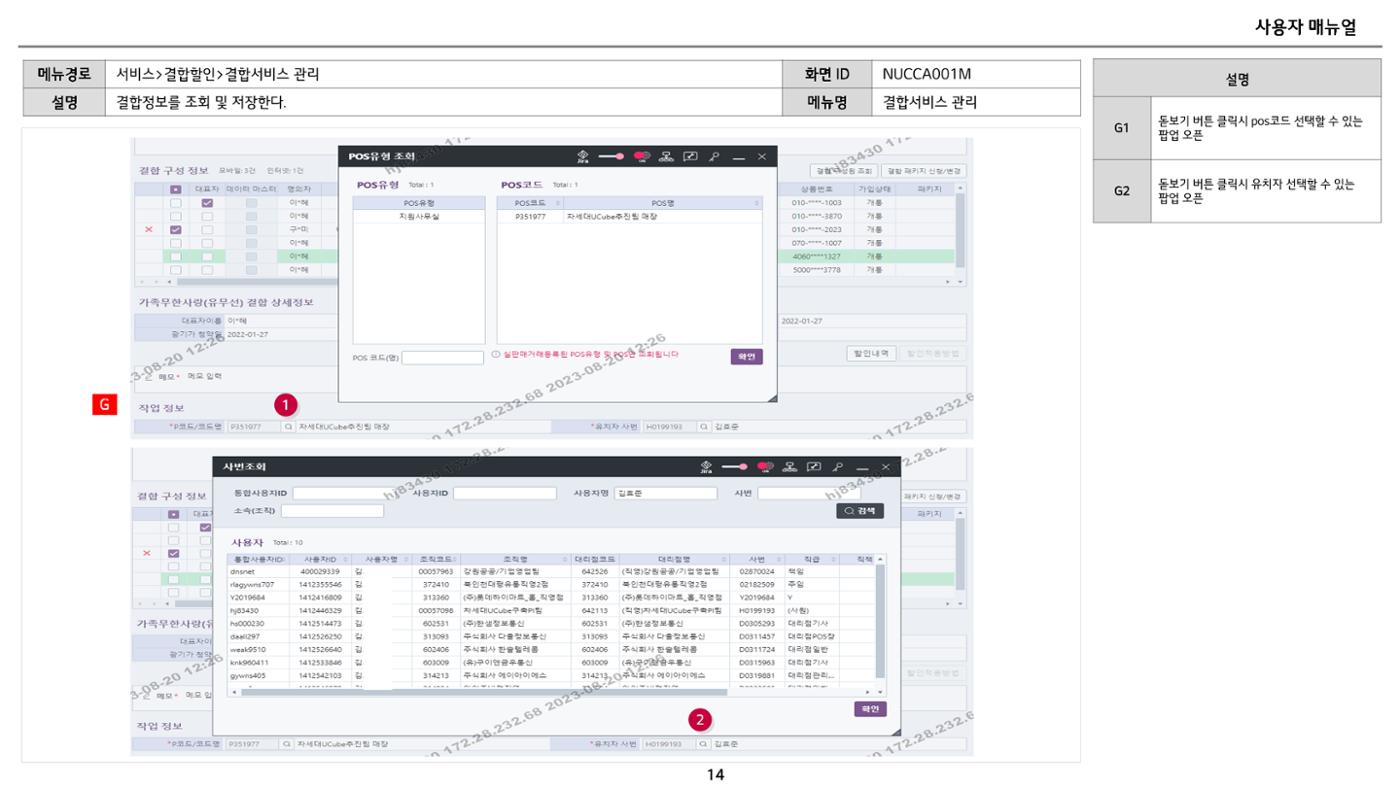Click the 검색 button in 사번조회 popup
This screenshot has width=1400, height=788.
point(861,511)
